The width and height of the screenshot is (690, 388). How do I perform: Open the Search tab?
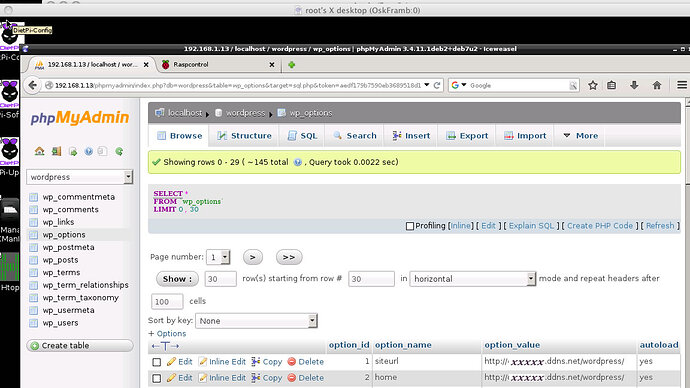[355, 135]
